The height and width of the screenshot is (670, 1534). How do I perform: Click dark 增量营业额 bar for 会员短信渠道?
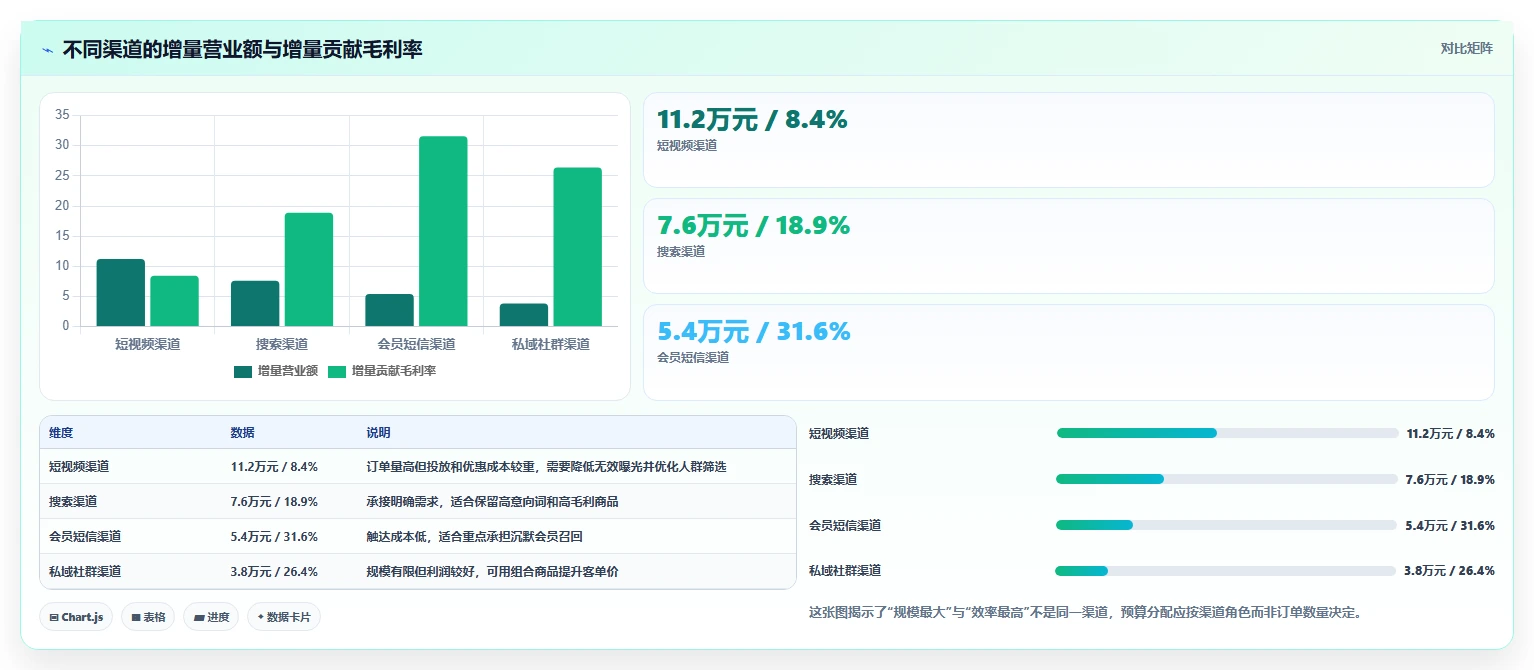pyautogui.click(x=389, y=310)
